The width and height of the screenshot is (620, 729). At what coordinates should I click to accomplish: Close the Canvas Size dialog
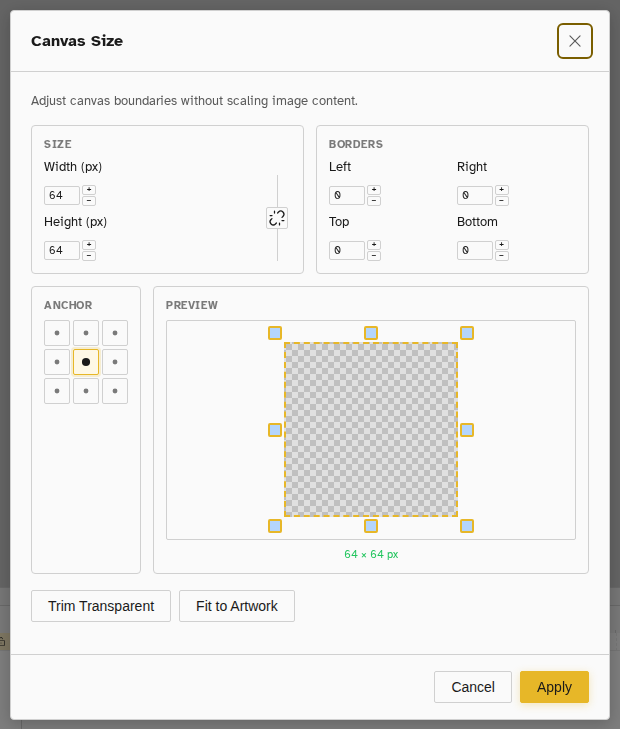pos(574,41)
